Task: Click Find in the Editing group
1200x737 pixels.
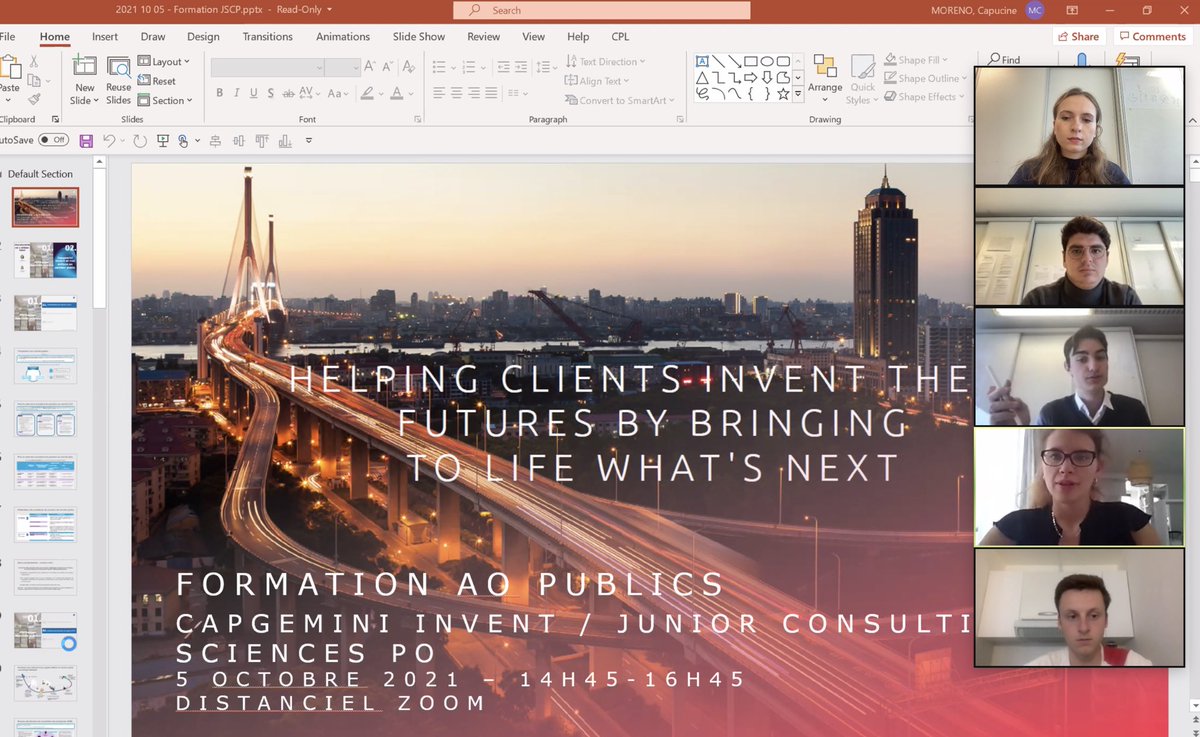Action: (1004, 60)
